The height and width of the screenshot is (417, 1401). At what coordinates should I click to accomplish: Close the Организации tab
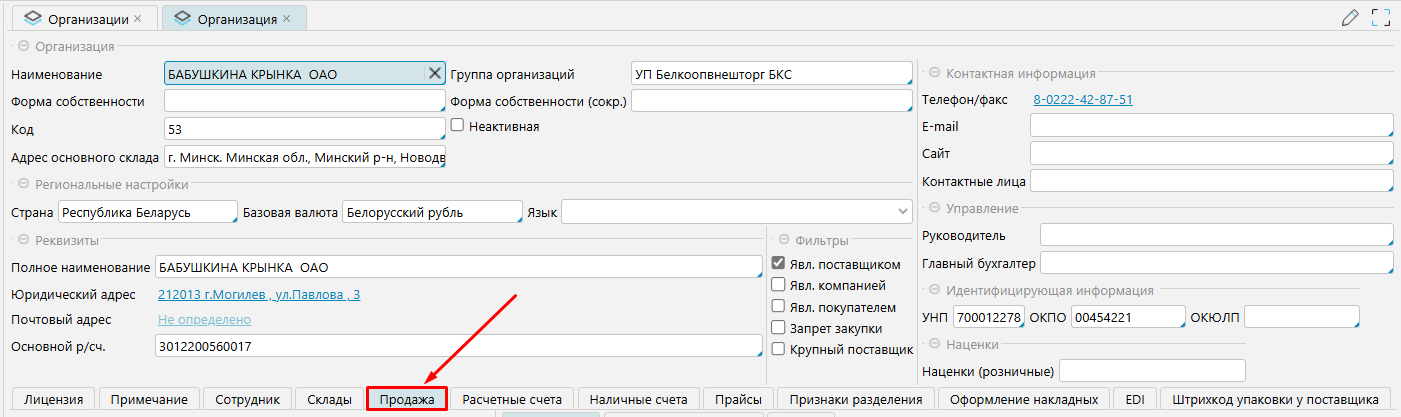click(x=138, y=19)
